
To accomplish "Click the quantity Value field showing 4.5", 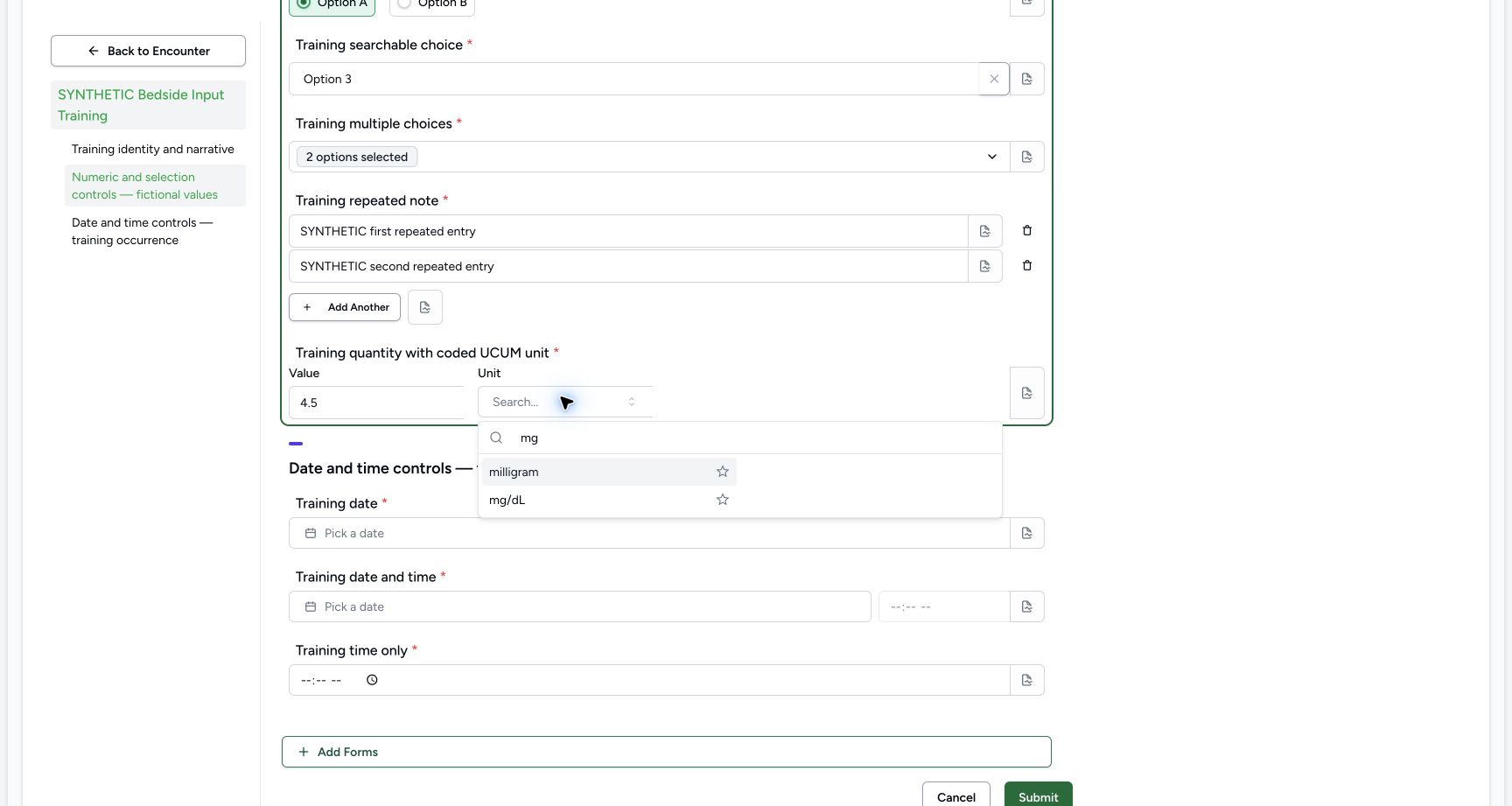I will tap(377, 403).
